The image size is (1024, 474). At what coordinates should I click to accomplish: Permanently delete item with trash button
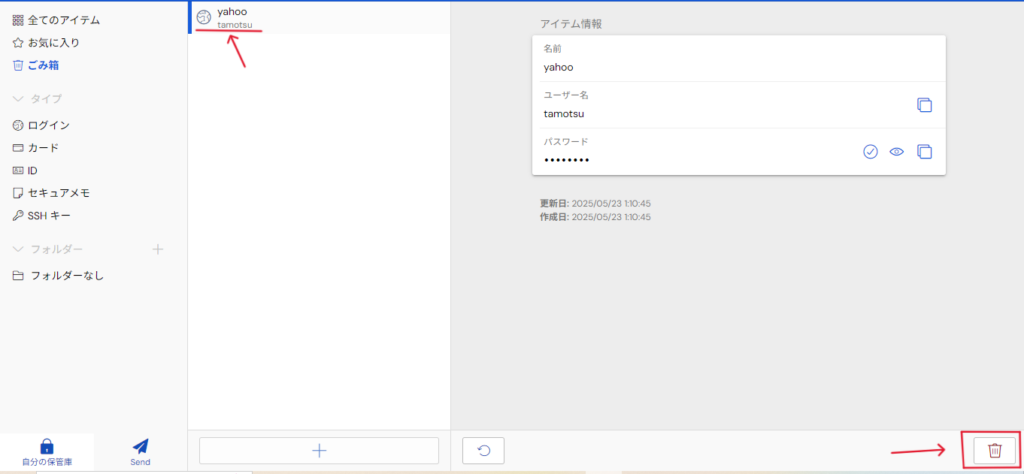[995, 450]
